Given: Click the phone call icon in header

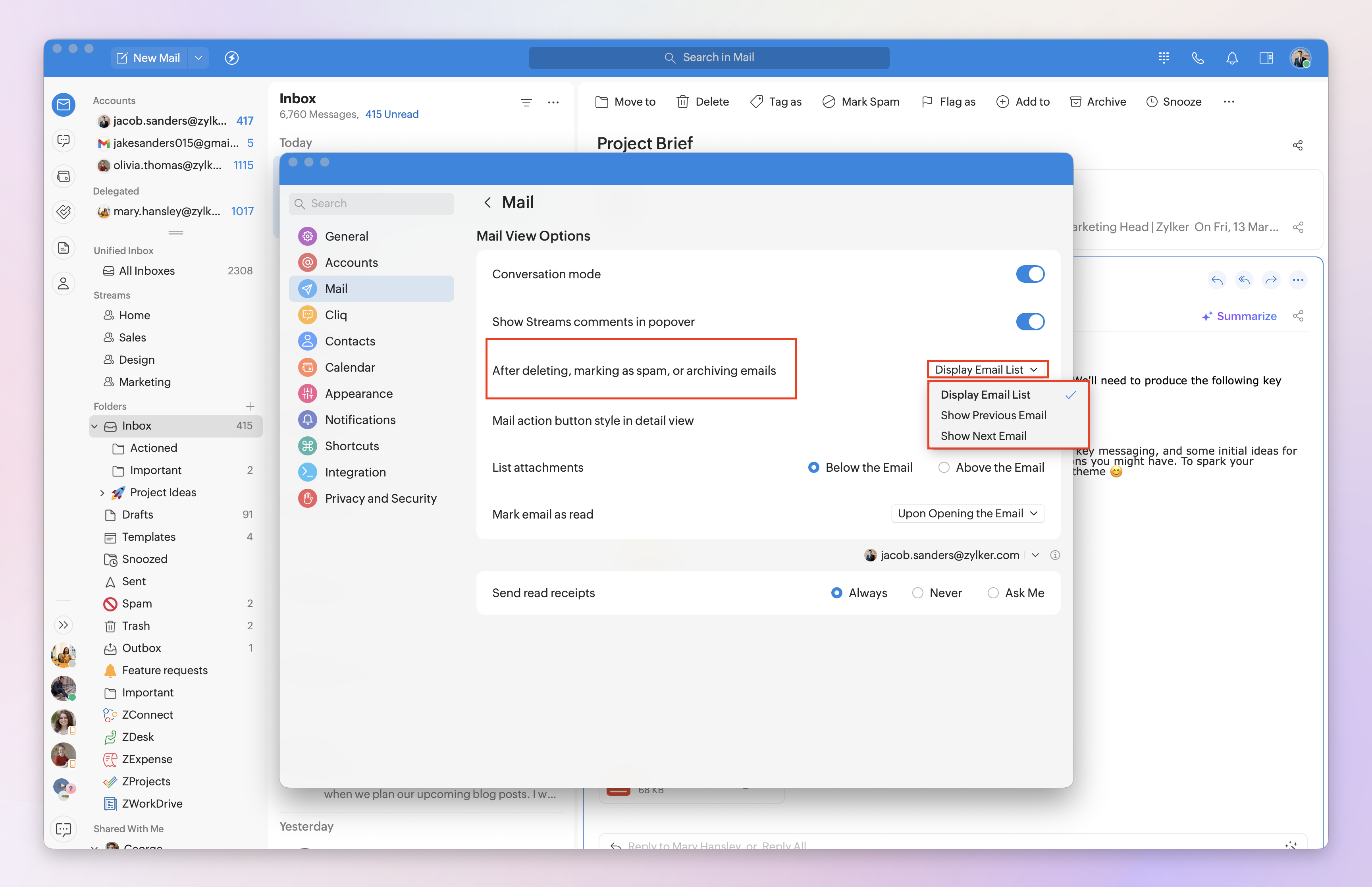Looking at the screenshot, I should 1198,58.
